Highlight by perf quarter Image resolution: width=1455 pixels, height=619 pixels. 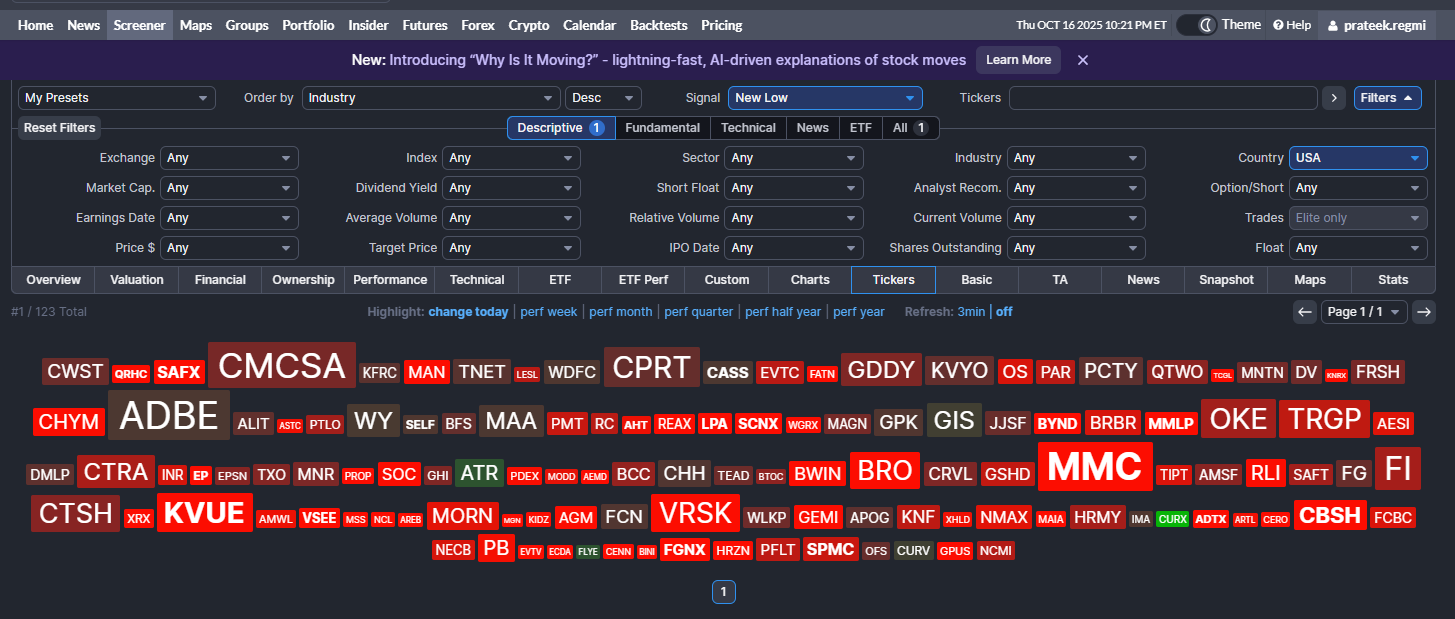pyautogui.click(x=699, y=312)
